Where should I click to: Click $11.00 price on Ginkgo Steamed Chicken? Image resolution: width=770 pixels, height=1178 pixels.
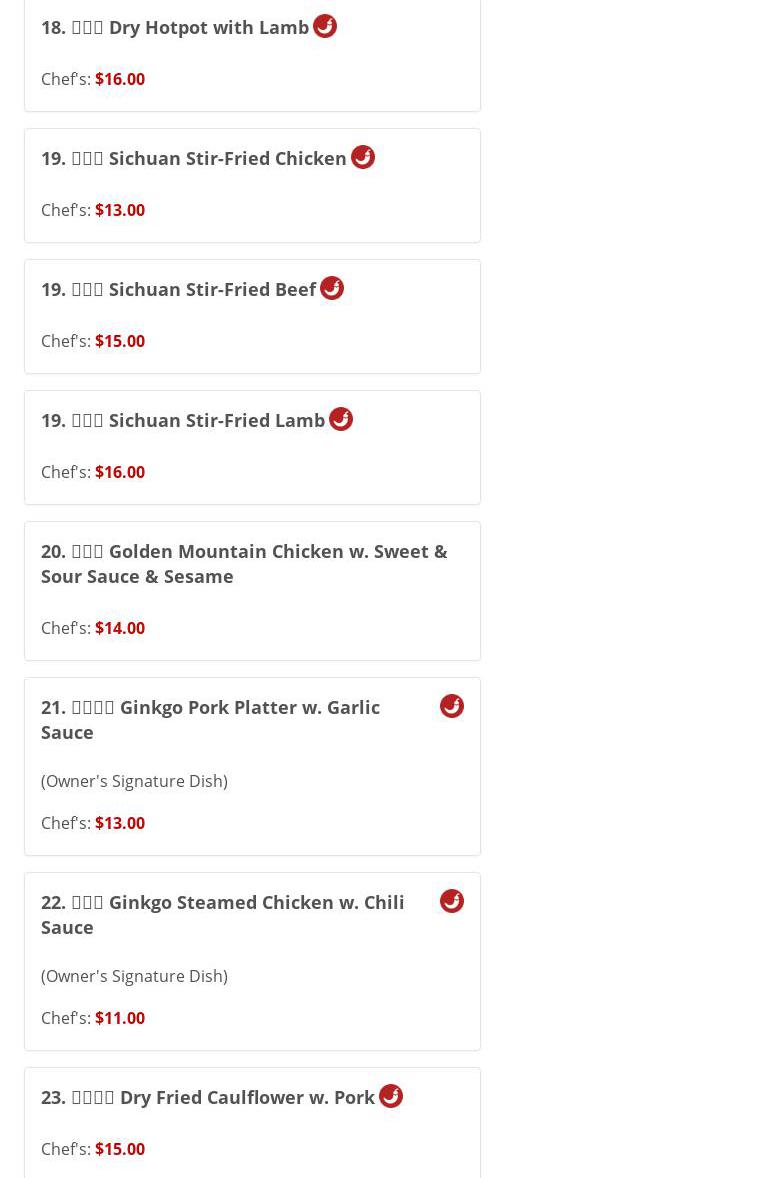click(120, 1018)
